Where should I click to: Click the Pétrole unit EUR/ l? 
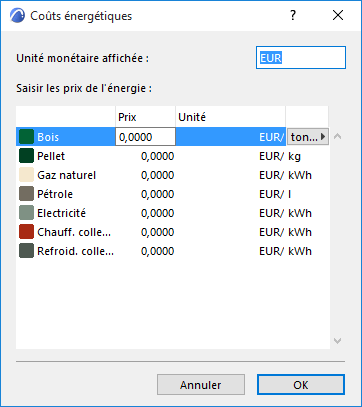[x=275, y=194]
